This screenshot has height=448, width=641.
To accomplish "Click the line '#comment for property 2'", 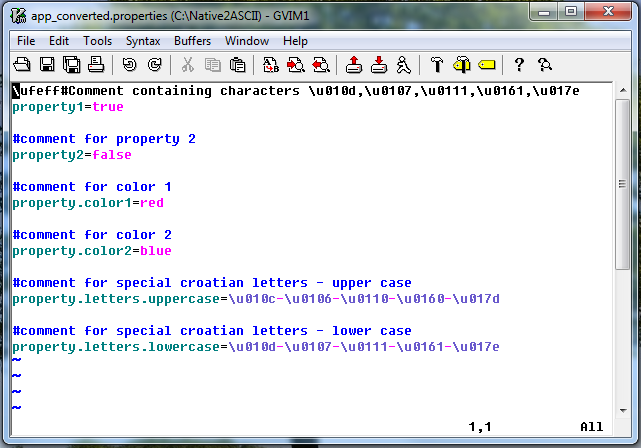I will pos(104,139).
